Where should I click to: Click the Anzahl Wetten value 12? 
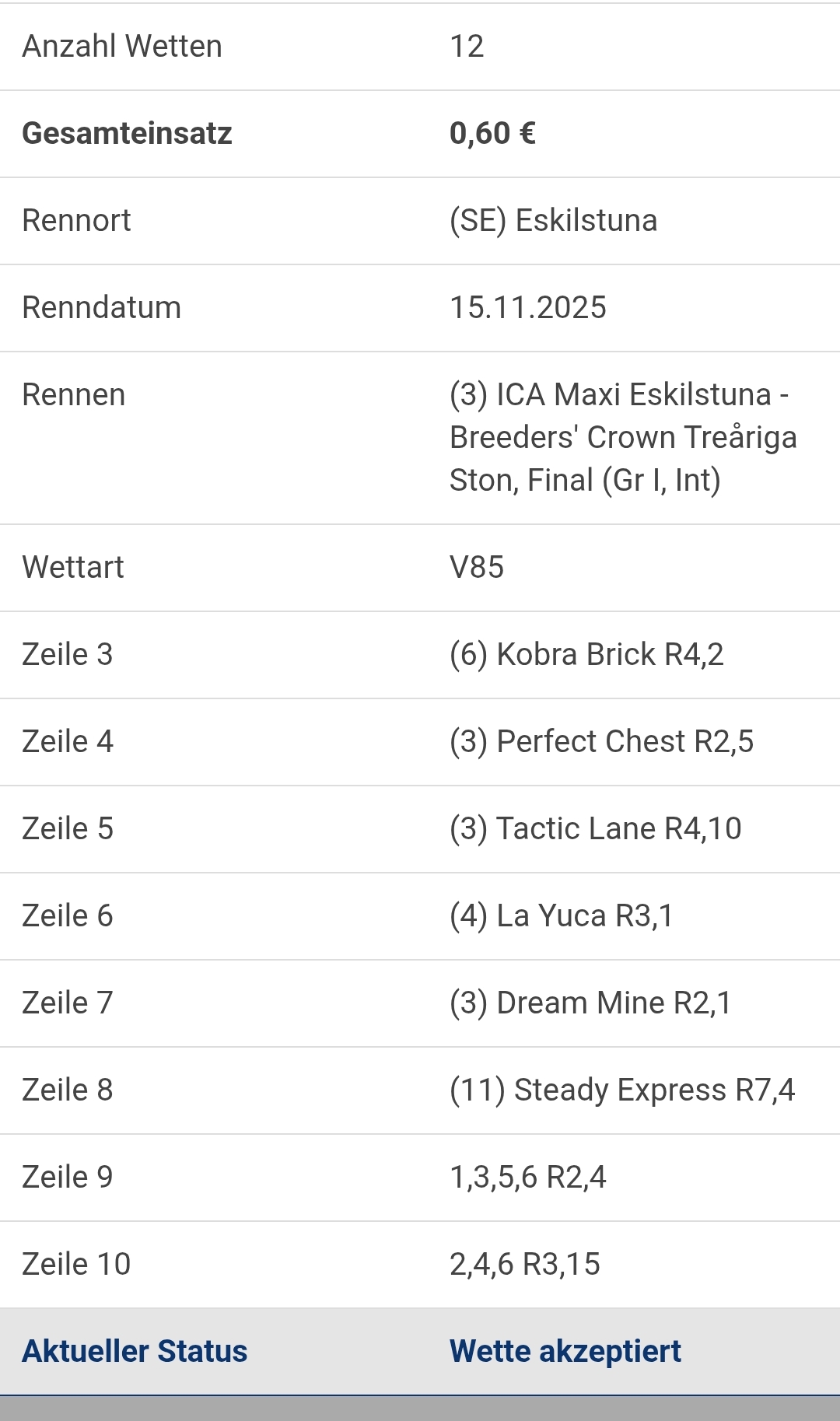coord(467,47)
